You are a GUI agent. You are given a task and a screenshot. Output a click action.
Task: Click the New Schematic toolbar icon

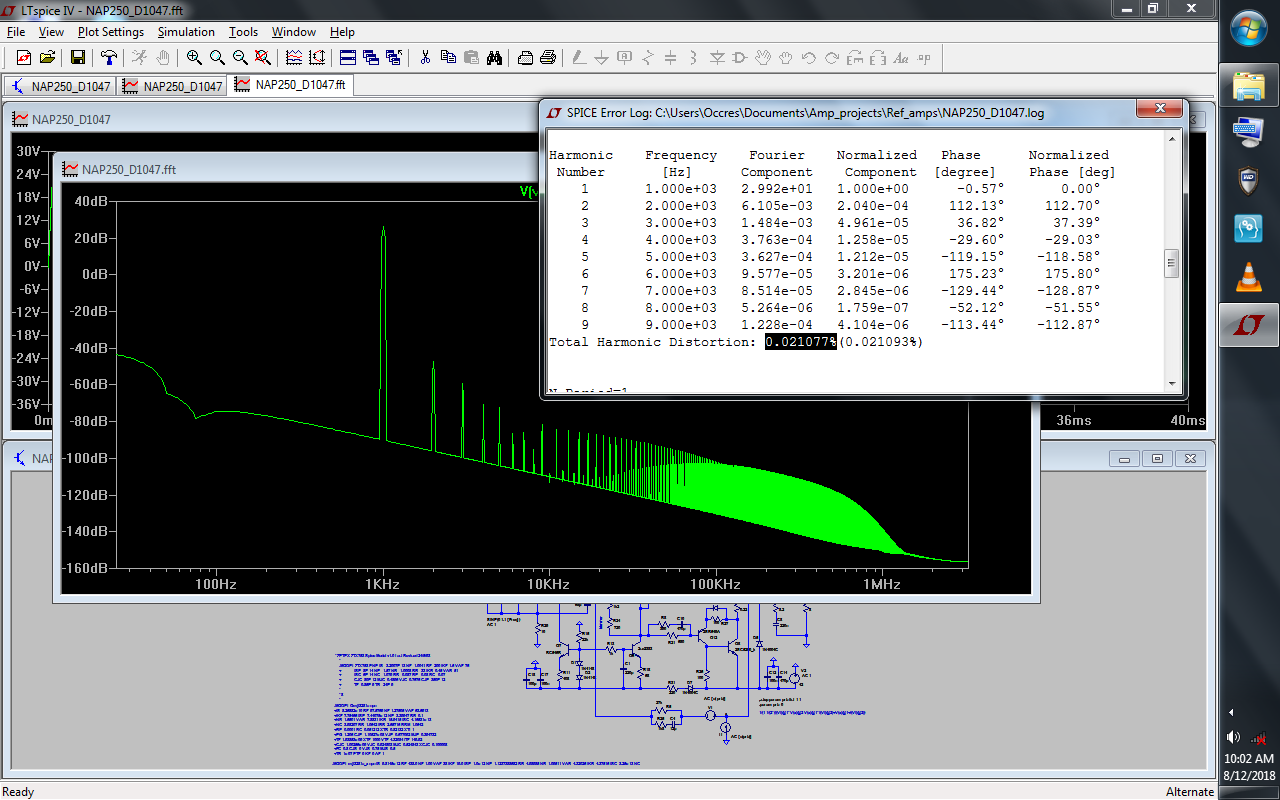24,57
